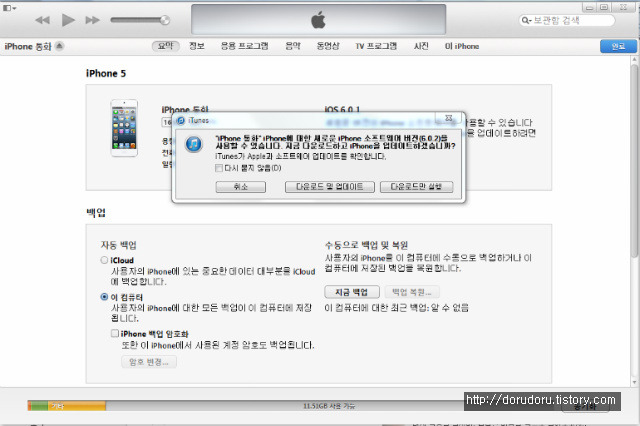This screenshot has width=640, height=426.
Task: Click the rewind previous track button
Action: (42, 20)
